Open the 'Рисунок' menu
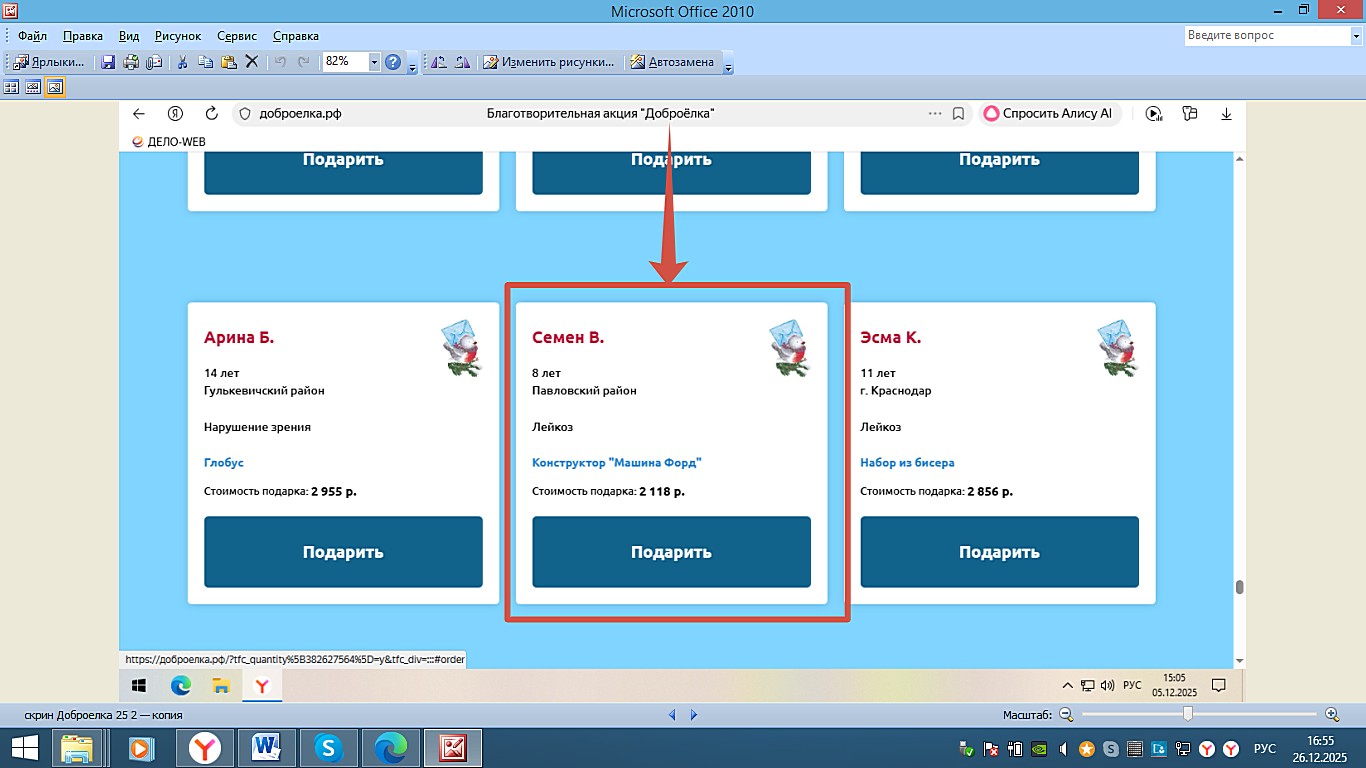This screenshot has width=1366, height=768. point(178,36)
